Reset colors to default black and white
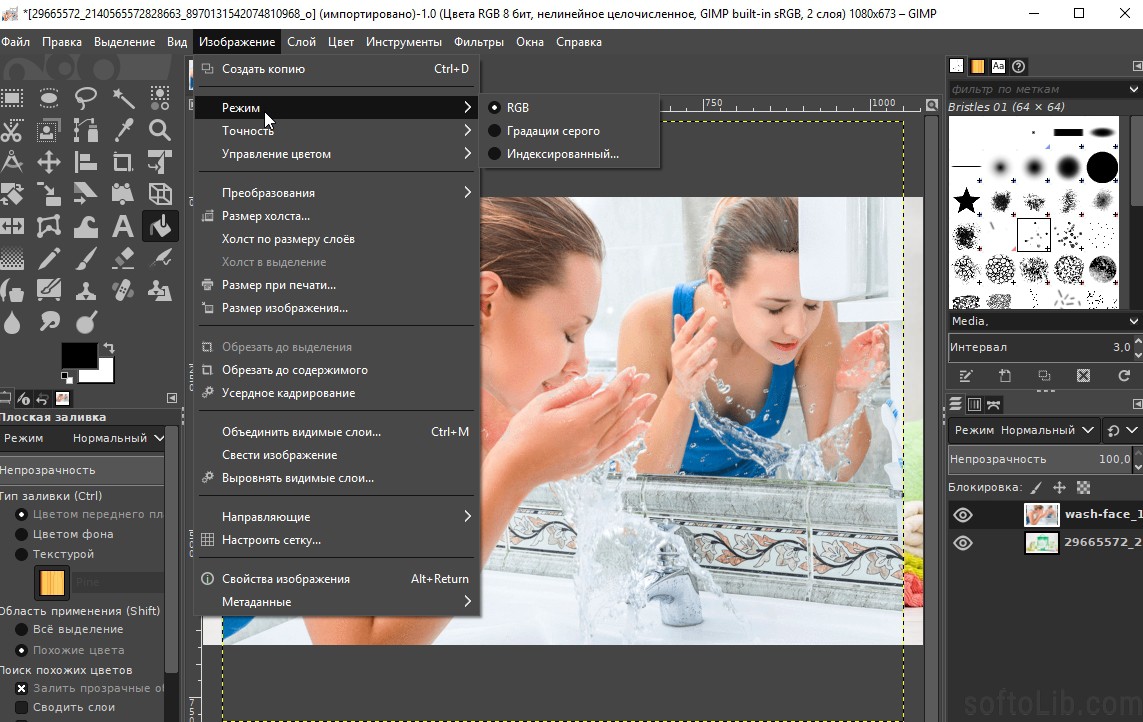This screenshot has width=1143, height=722. [x=66, y=377]
